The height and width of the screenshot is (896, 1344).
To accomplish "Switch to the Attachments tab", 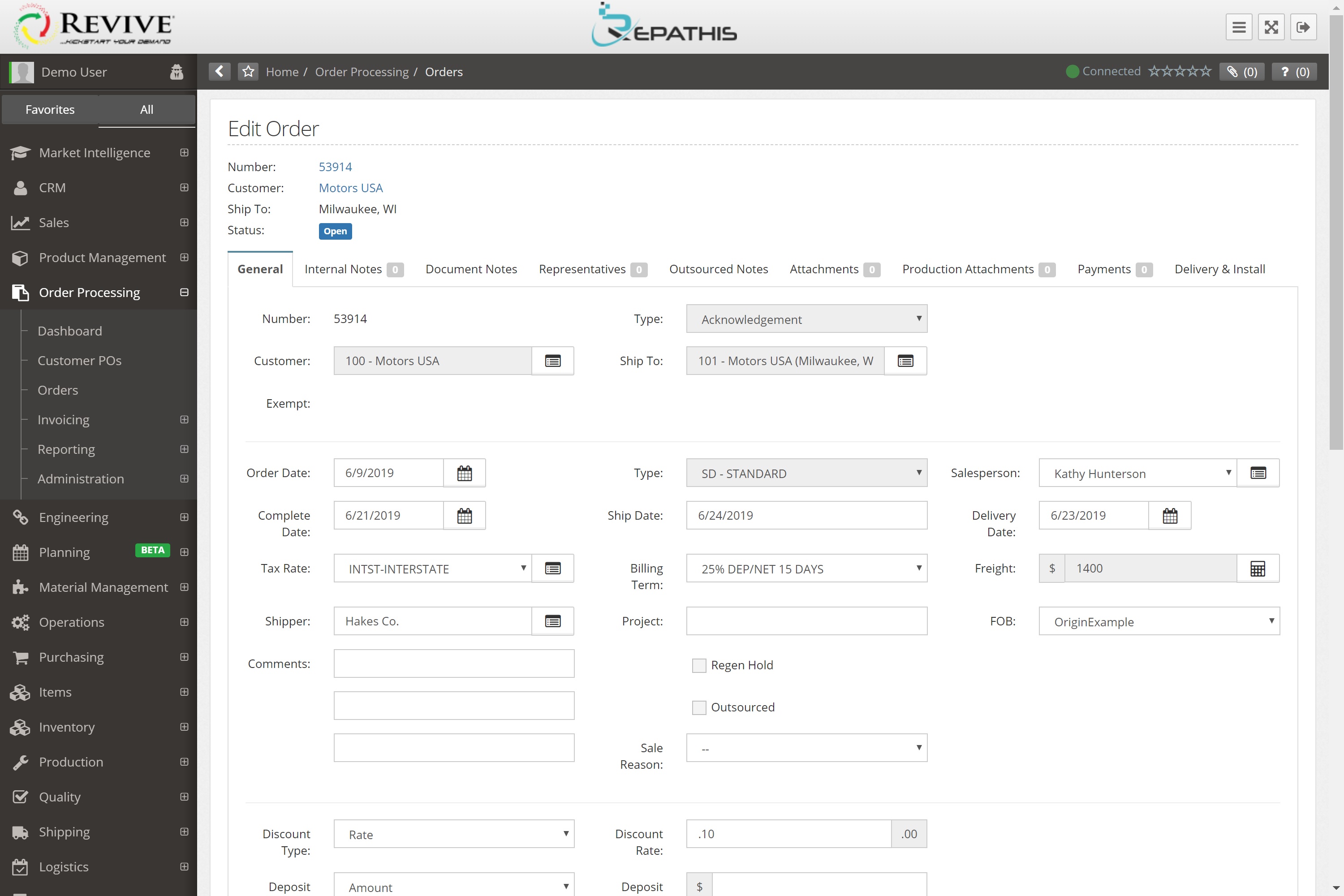I will coord(834,269).
